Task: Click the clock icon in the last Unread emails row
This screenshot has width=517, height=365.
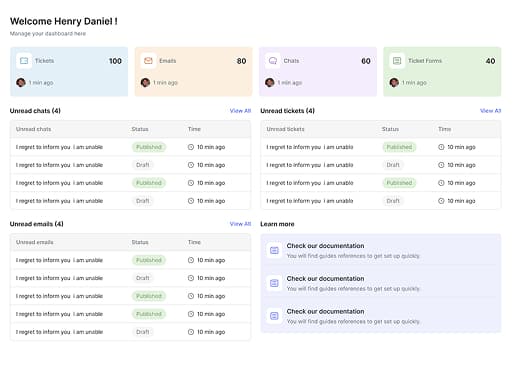Action: pyautogui.click(x=191, y=332)
